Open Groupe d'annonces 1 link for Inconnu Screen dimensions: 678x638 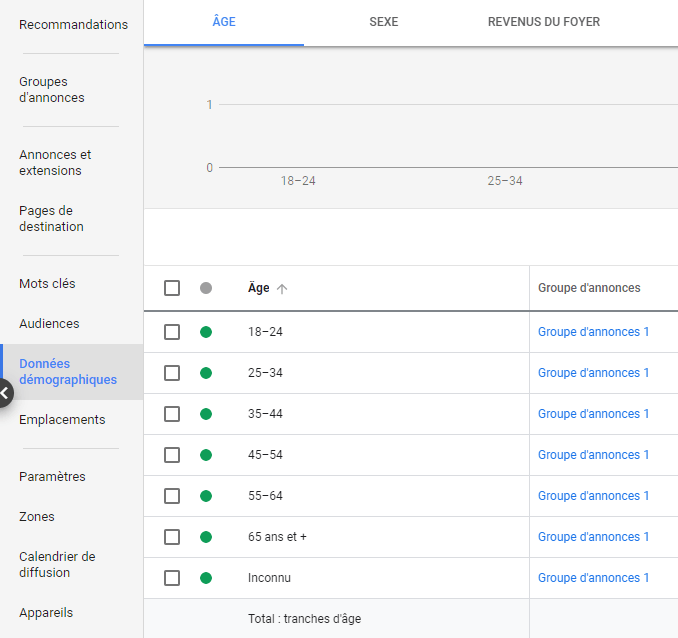[x=594, y=578]
